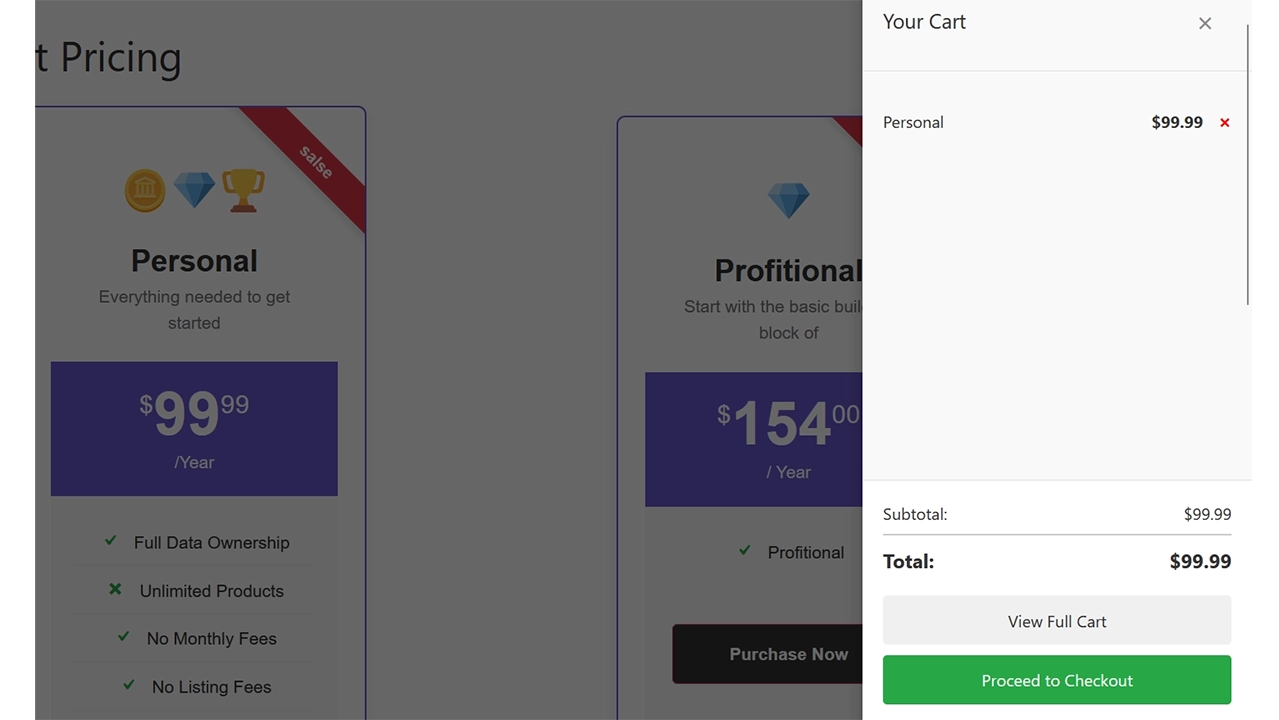Click the Profitional plan title

pyautogui.click(x=787, y=270)
